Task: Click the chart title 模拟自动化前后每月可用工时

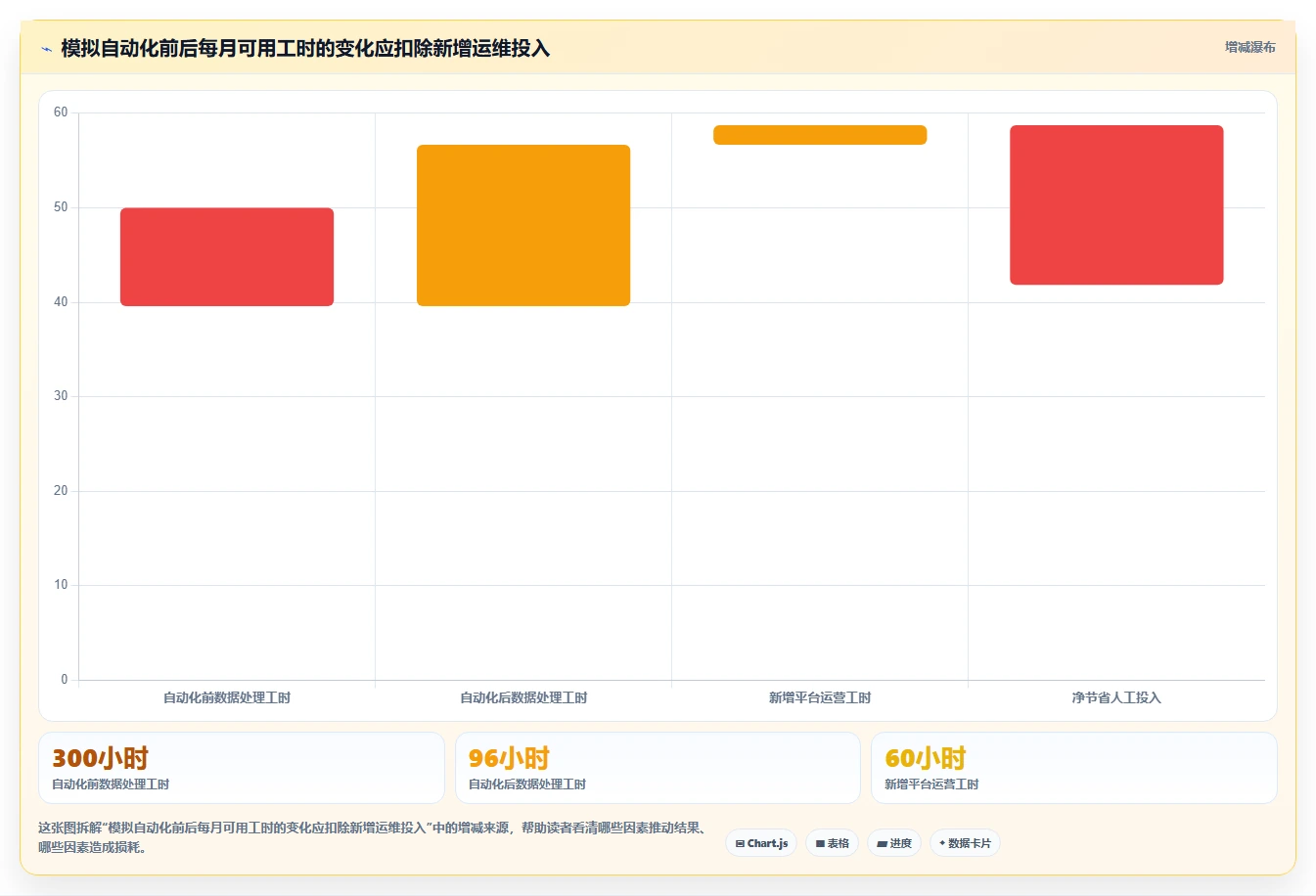Action: point(305,48)
